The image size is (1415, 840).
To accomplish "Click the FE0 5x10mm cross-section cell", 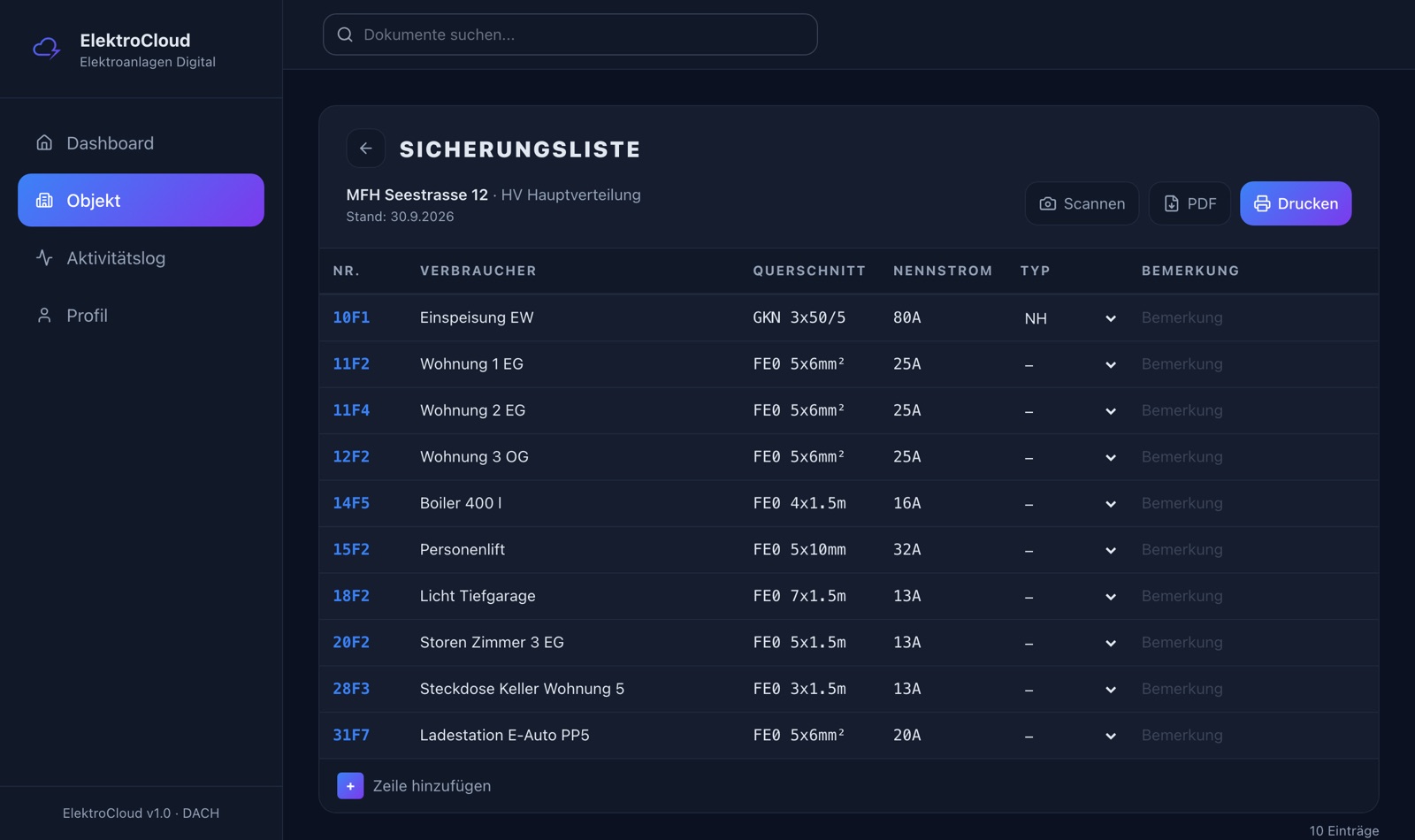I will pyautogui.click(x=799, y=549).
